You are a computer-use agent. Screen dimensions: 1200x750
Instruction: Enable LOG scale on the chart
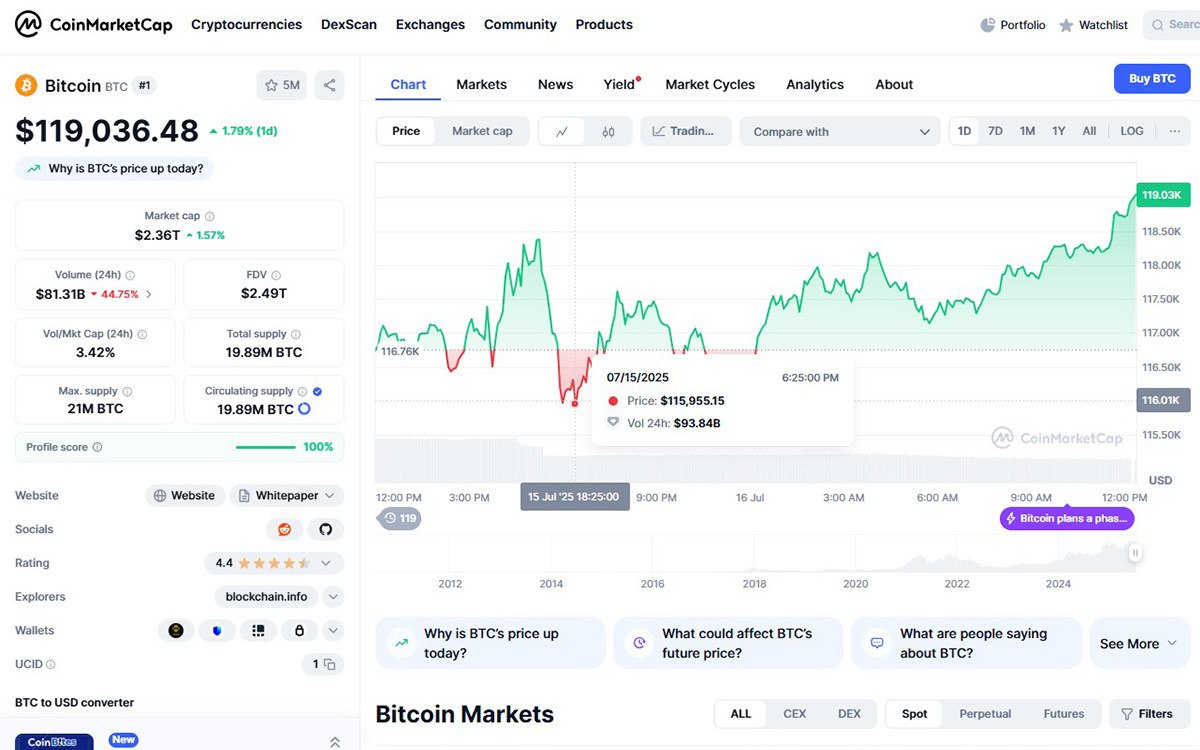(1131, 131)
